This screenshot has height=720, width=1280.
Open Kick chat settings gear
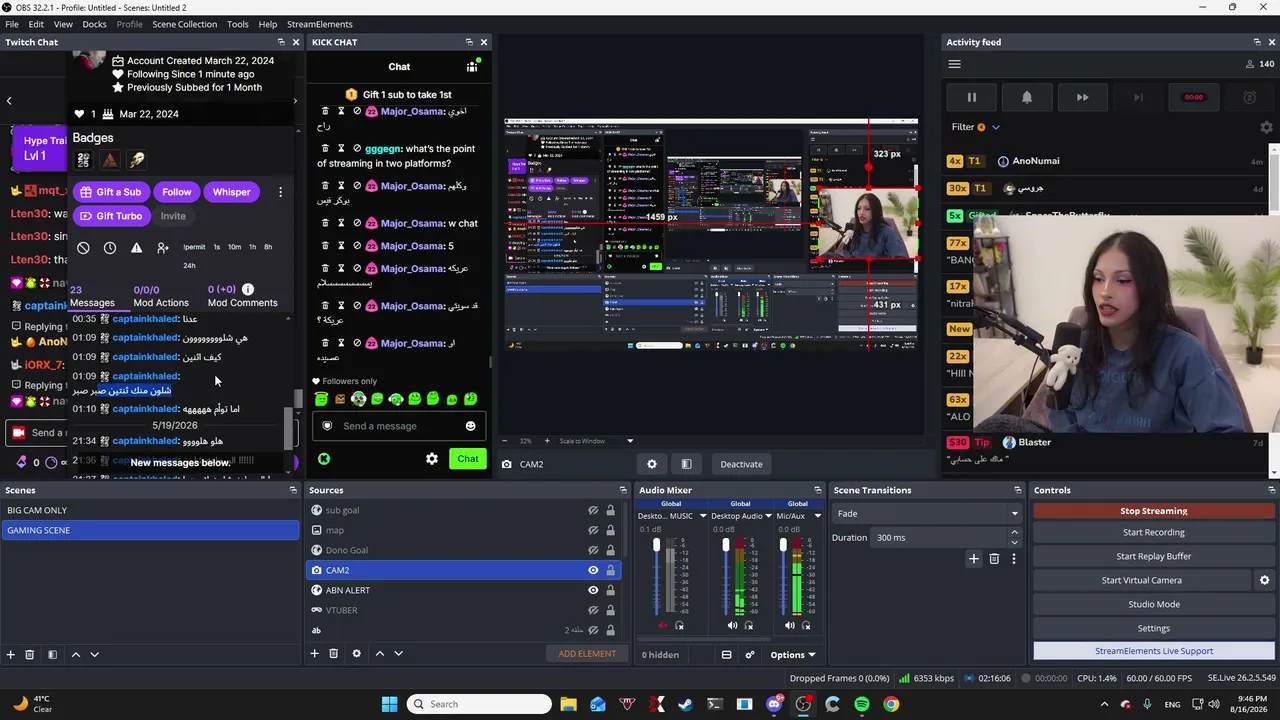(432, 459)
